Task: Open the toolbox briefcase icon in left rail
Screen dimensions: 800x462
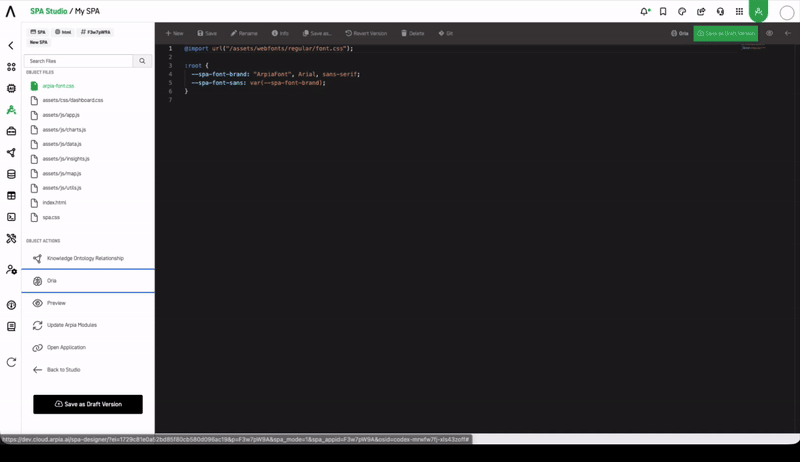Action: (x=11, y=131)
